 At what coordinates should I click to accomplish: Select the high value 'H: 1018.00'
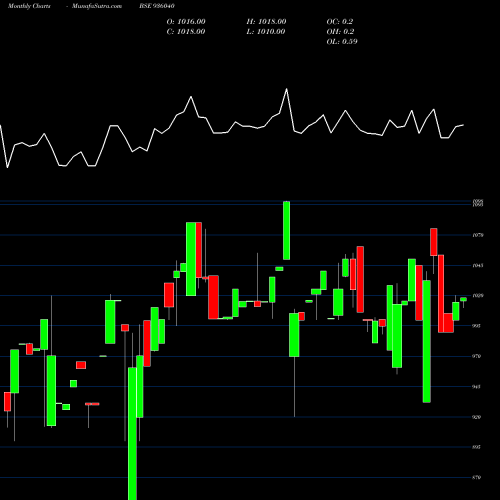tap(266, 22)
